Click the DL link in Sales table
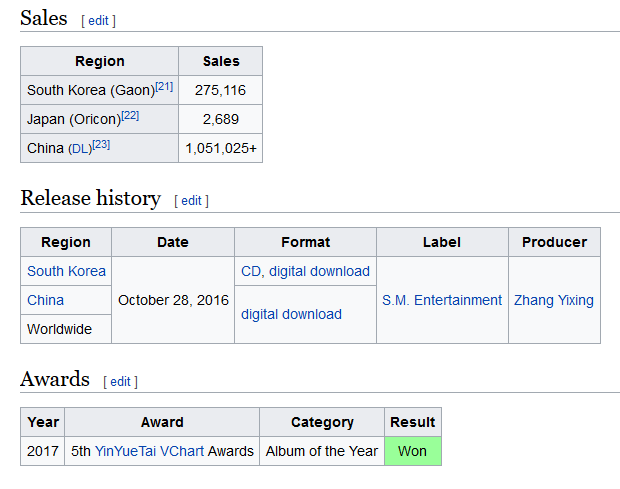 79,148
